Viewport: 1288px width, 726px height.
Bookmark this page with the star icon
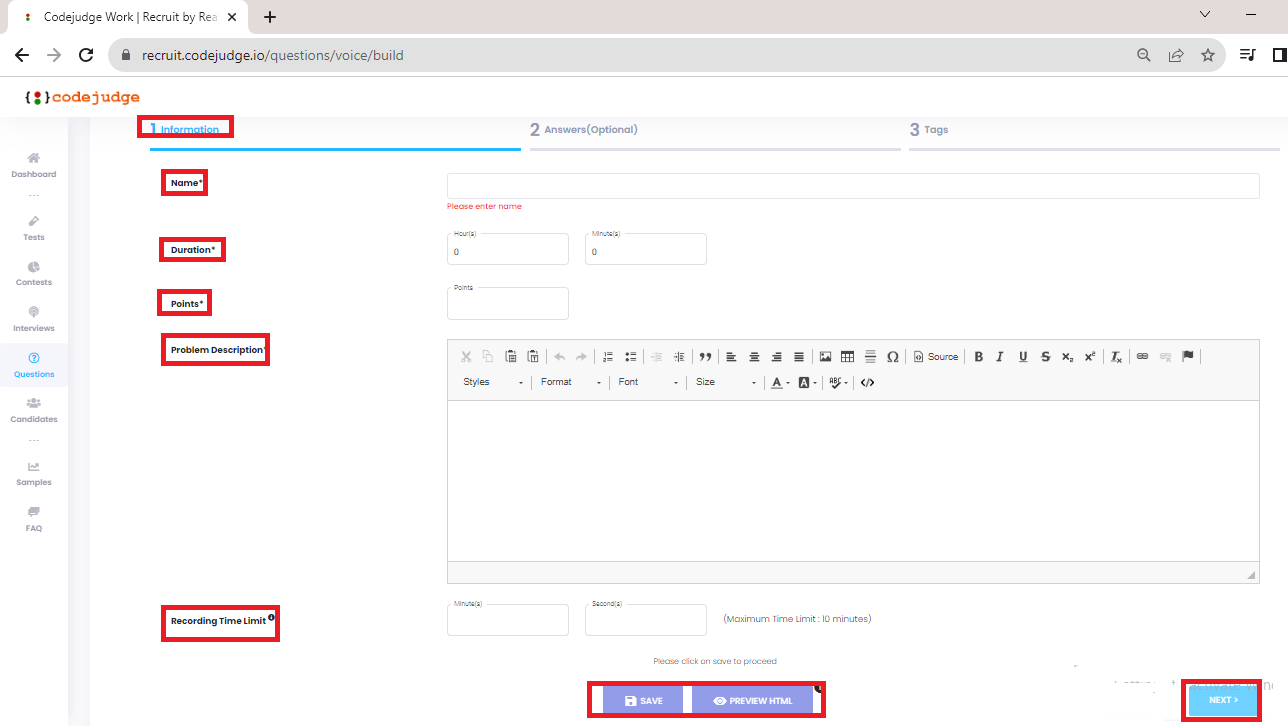click(1208, 55)
